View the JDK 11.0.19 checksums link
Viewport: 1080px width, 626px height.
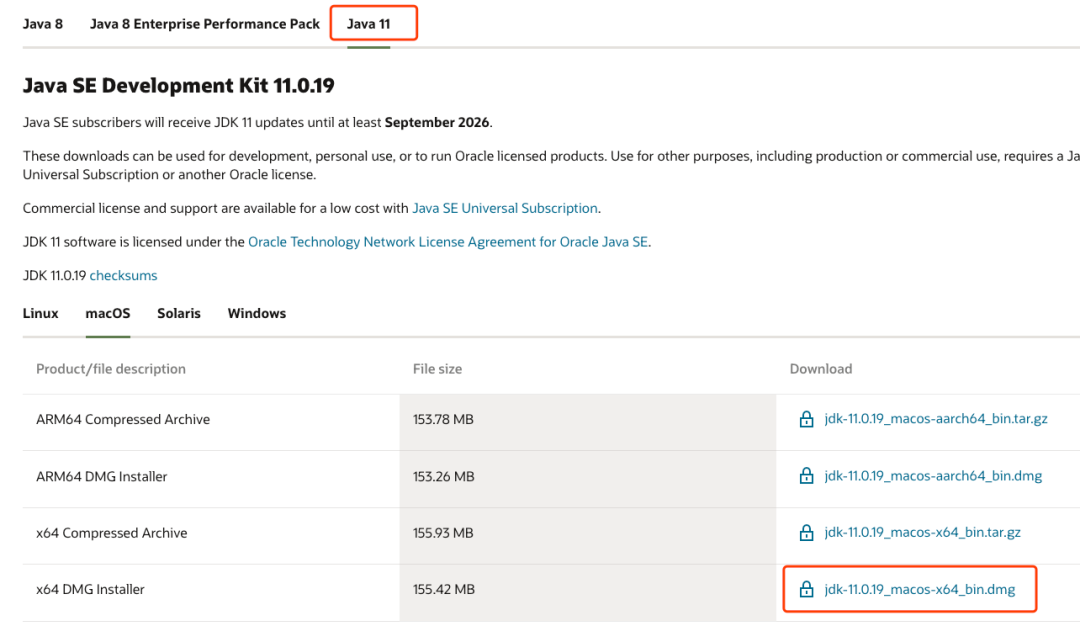coord(123,275)
